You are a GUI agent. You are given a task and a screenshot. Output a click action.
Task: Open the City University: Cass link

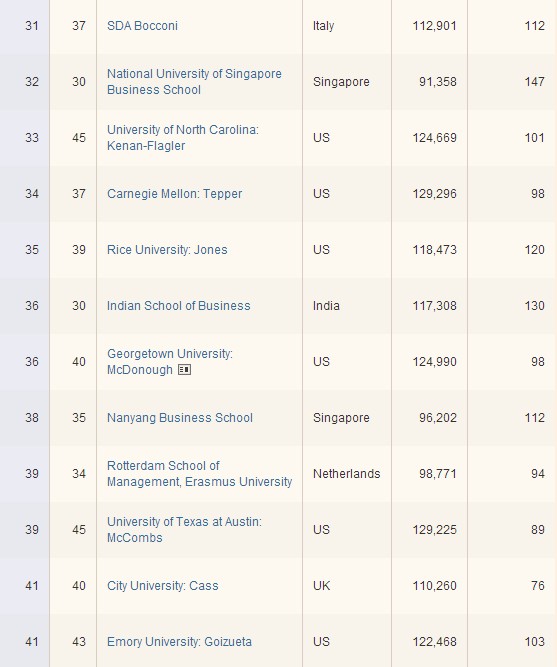(163, 586)
